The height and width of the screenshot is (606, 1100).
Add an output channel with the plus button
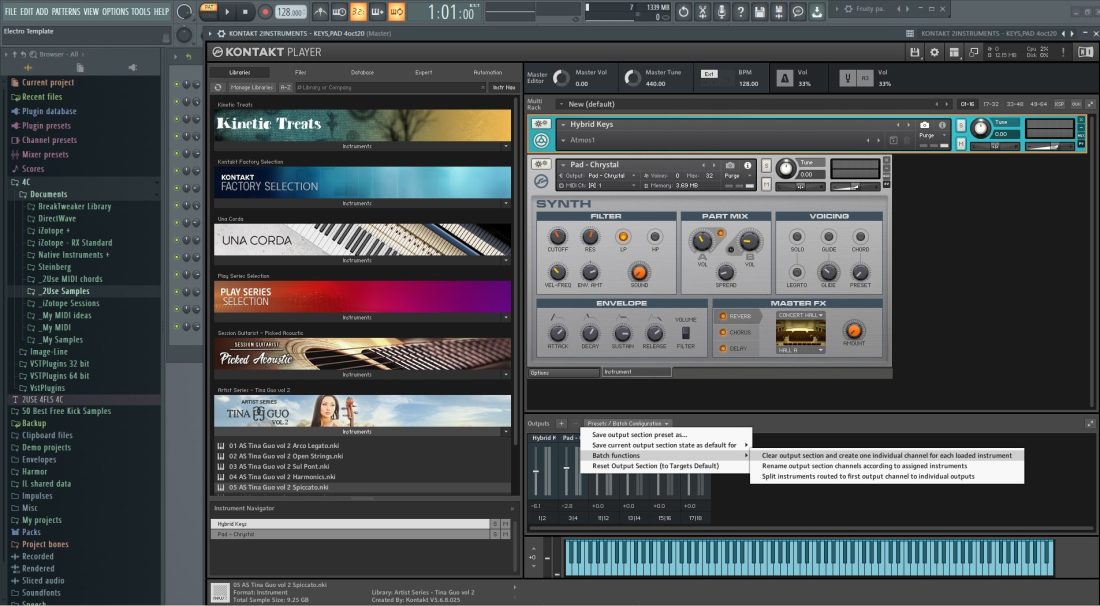tap(561, 424)
